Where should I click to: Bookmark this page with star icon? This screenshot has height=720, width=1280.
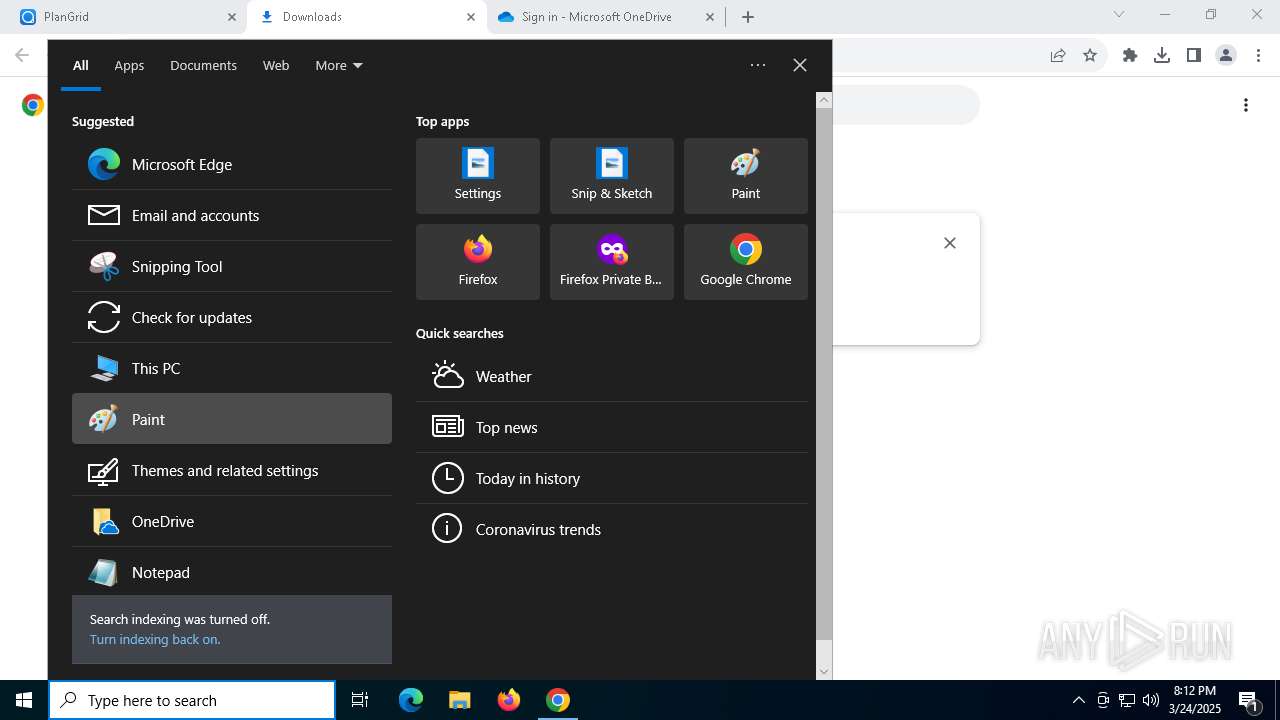coord(1090,56)
